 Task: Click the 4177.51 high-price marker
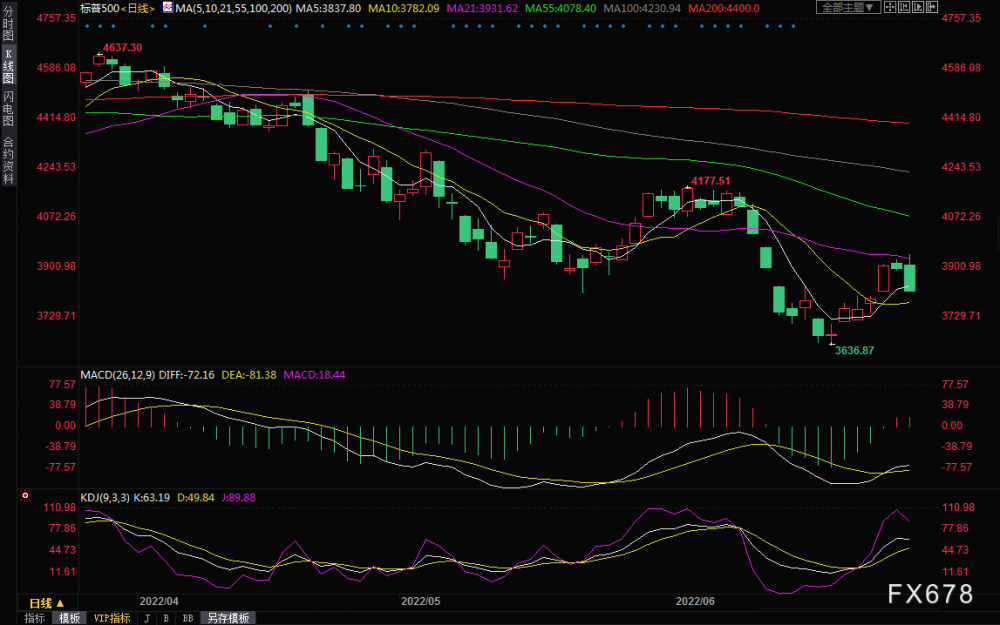tap(711, 181)
